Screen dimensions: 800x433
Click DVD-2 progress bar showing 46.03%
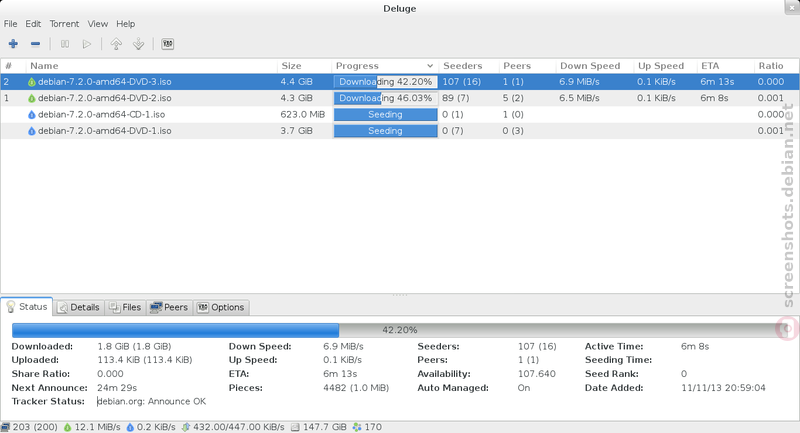[386, 98]
